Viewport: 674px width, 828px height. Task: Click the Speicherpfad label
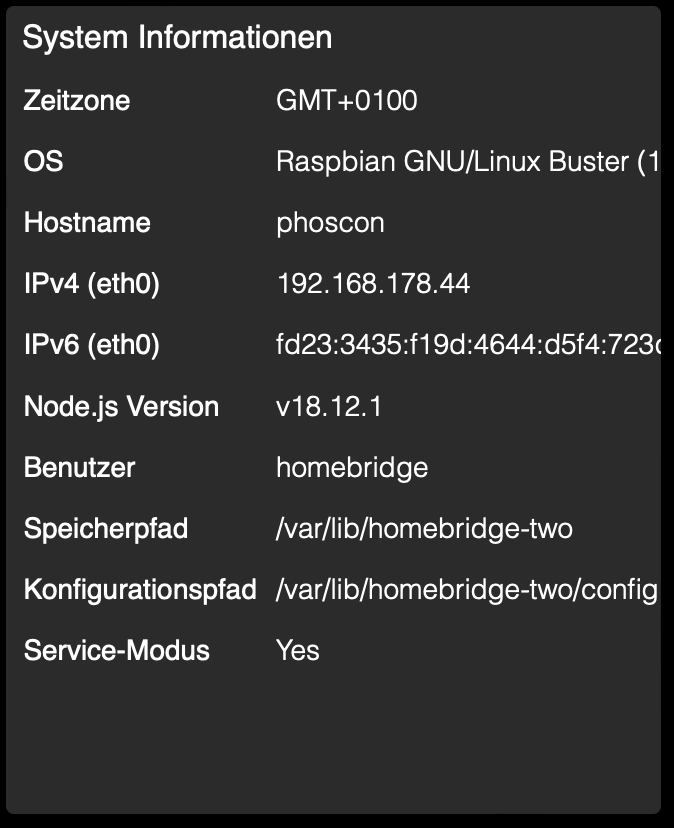click(105, 528)
